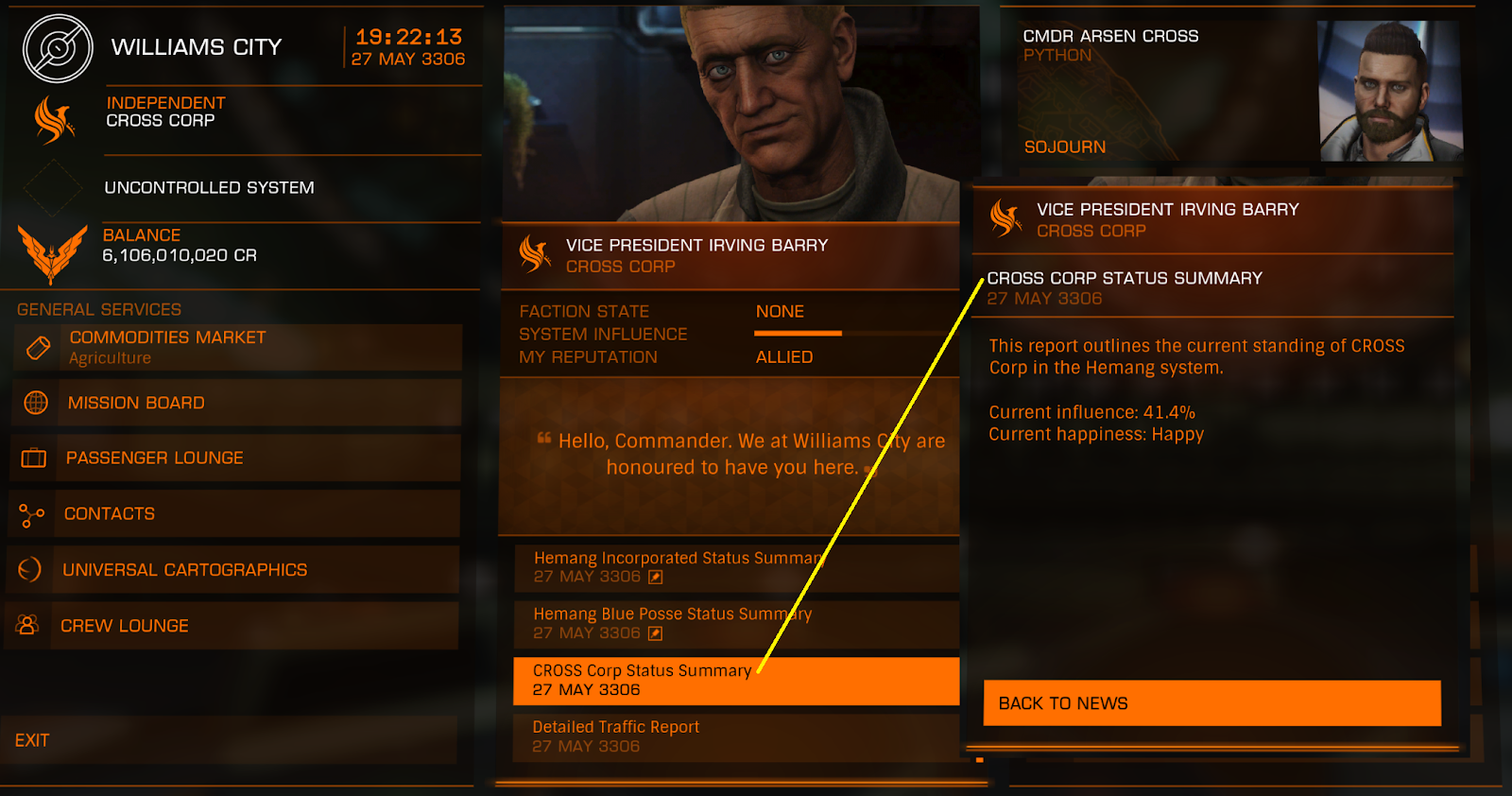
Task: Click the system influence bar
Action: [798, 334]
